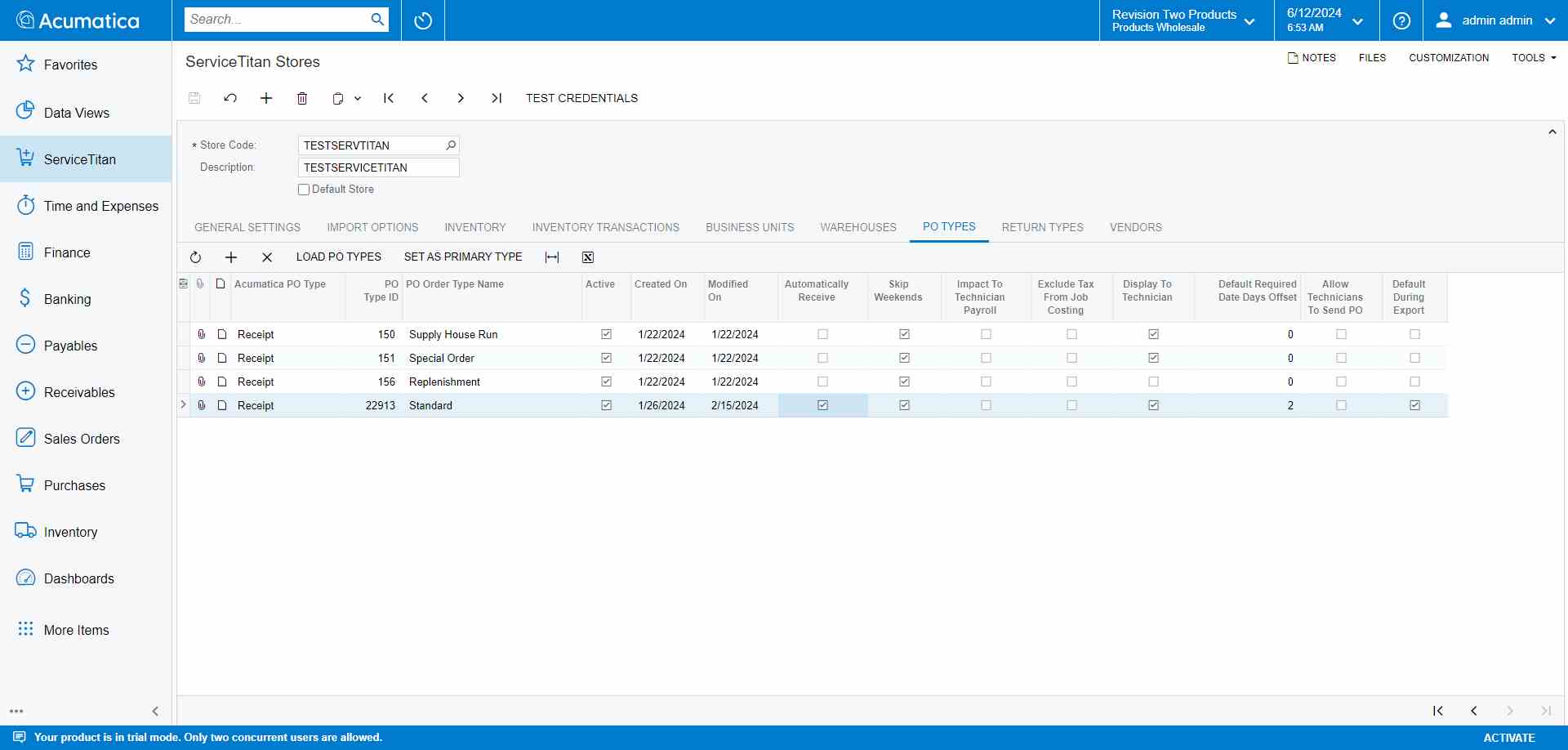Viewport: 1568px width, 750px height.
Task: Delete the current store record
Action: tap(302, 98)
